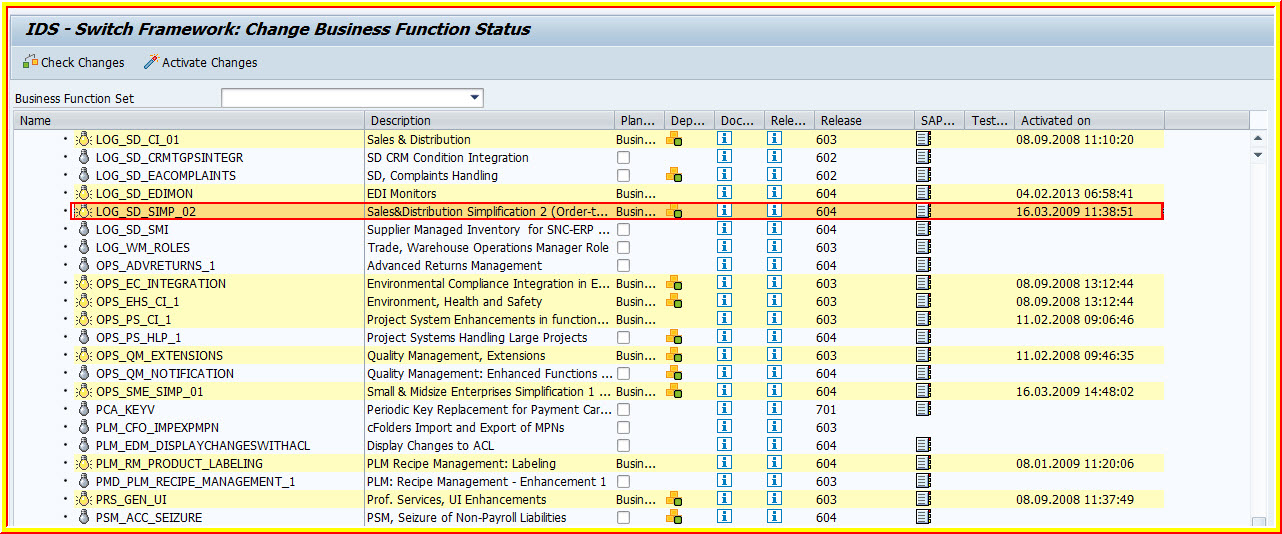
Task: Open SAP note icon for PCA_KEYV
Action: [x=924, y=410]
